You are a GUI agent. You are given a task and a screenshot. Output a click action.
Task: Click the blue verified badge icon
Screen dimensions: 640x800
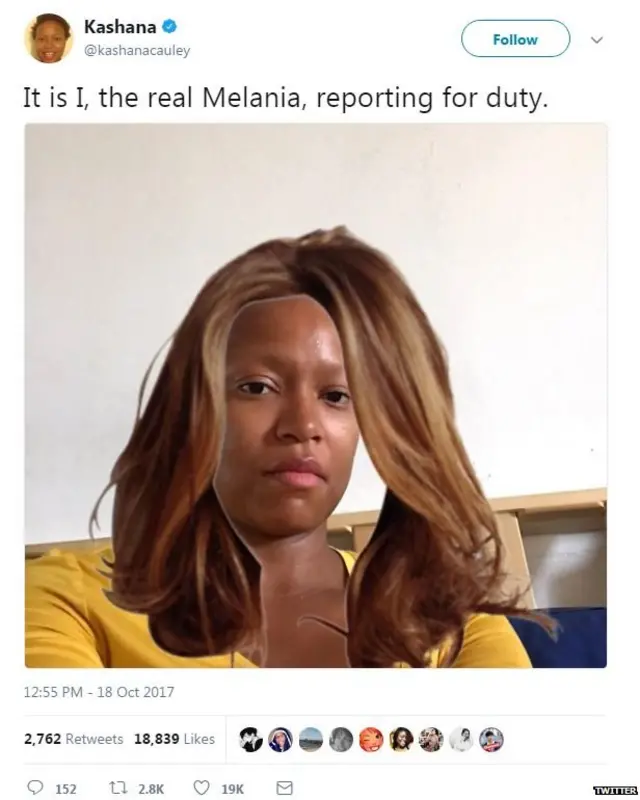tap(169, 26)
